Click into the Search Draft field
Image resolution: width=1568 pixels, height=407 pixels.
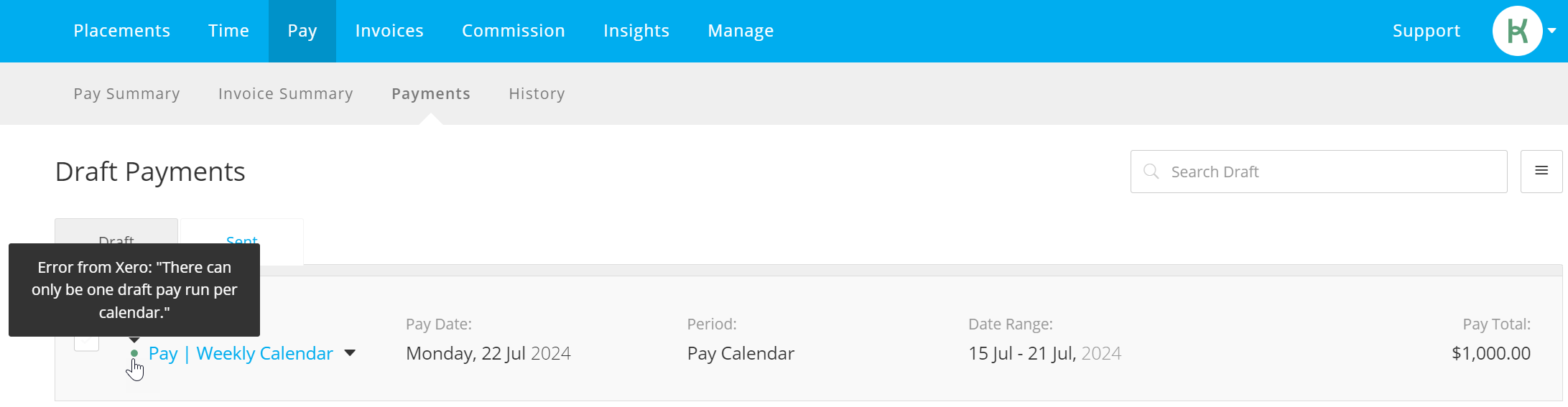pyautogui.click(x=1319, y=172)
